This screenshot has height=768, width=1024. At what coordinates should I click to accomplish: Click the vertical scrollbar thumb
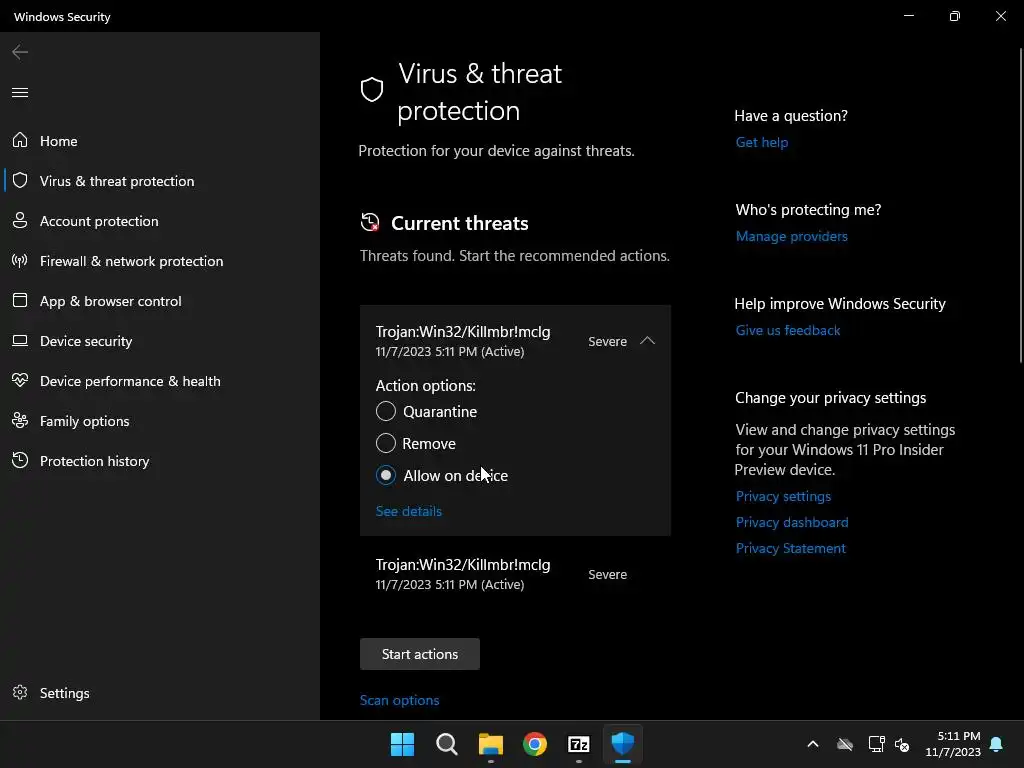1021,204
